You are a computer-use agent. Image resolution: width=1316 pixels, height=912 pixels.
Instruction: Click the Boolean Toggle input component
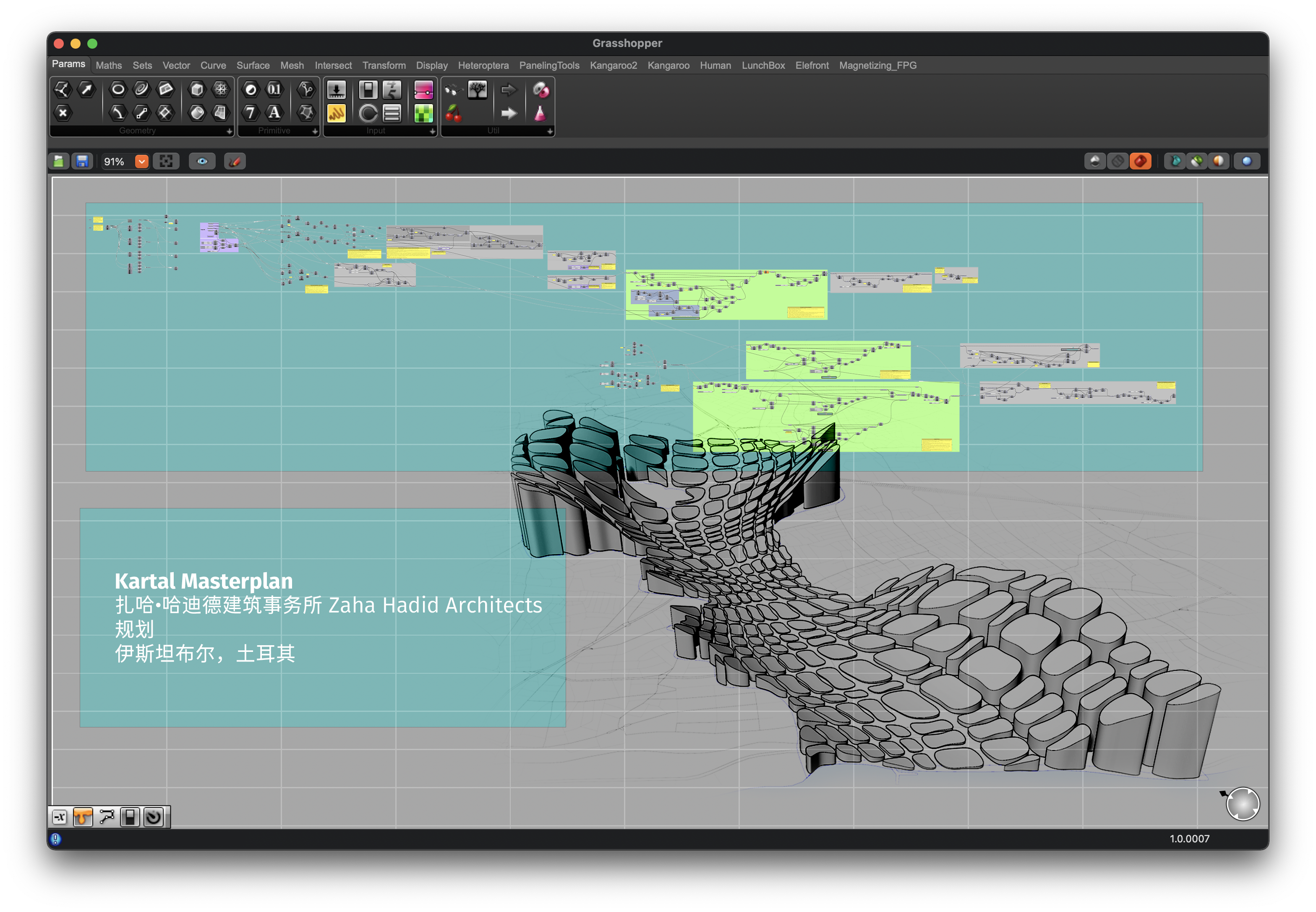pyautogui.click(x=368, y=90)
